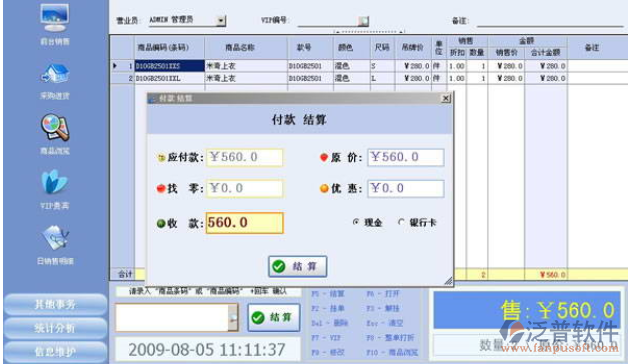Viewport: 629px width, 364px height.
Task: Open the 日销售明细 daily sales icon
Action: coord(55,238)
